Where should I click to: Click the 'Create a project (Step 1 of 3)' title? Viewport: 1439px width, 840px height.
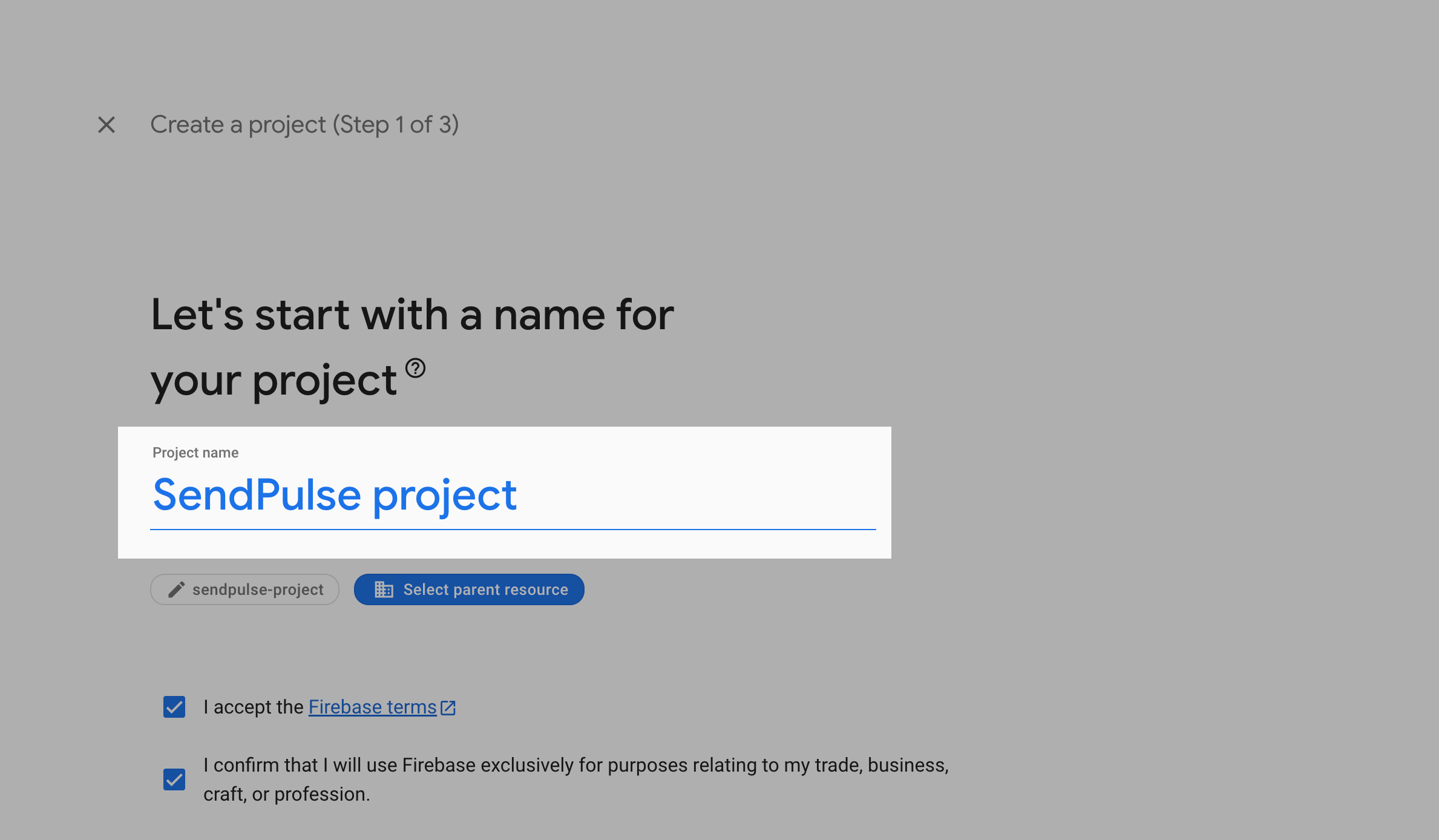pos(304,125)
